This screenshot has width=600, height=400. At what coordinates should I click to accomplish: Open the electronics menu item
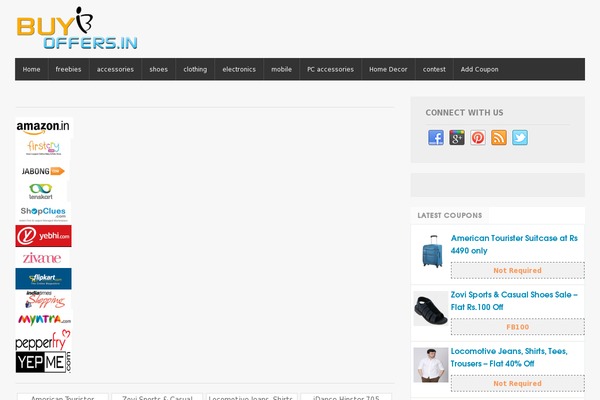(x=239, y=69)
